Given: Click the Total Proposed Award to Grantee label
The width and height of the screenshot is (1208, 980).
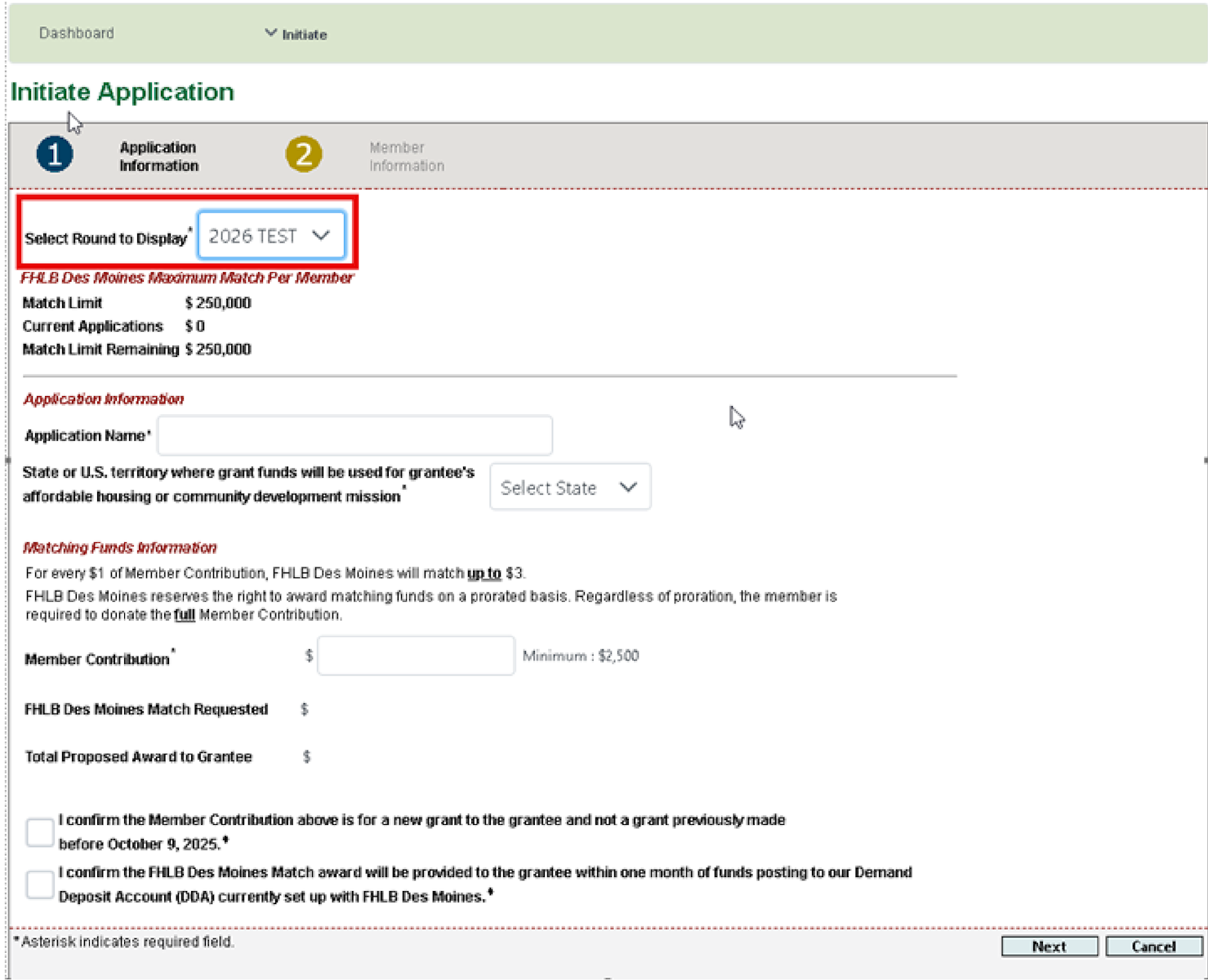Looking at the screenshot, I should tap(138, 756).
